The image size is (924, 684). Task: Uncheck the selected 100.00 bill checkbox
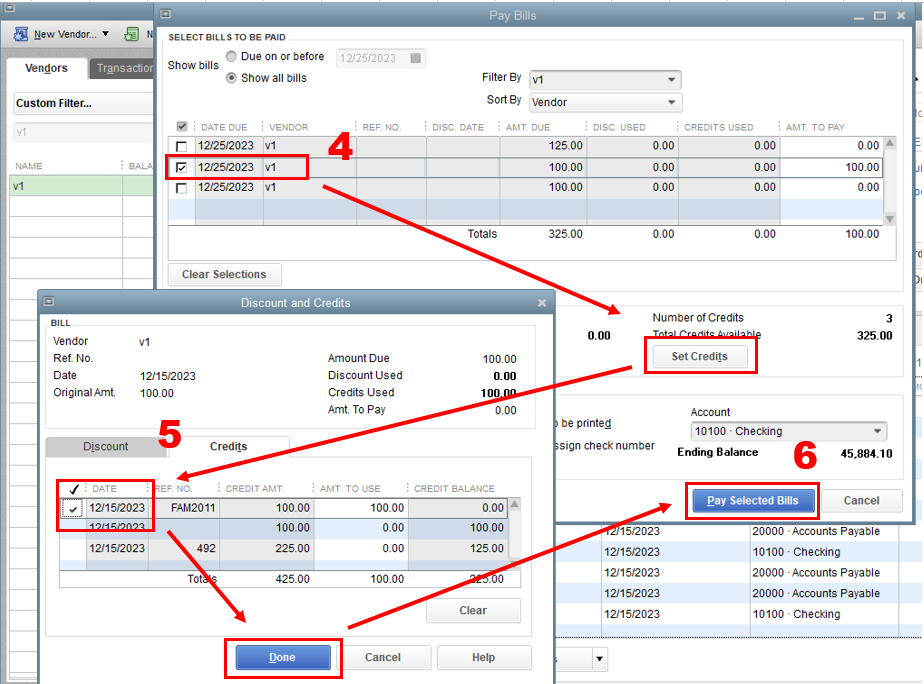(182, 167)
